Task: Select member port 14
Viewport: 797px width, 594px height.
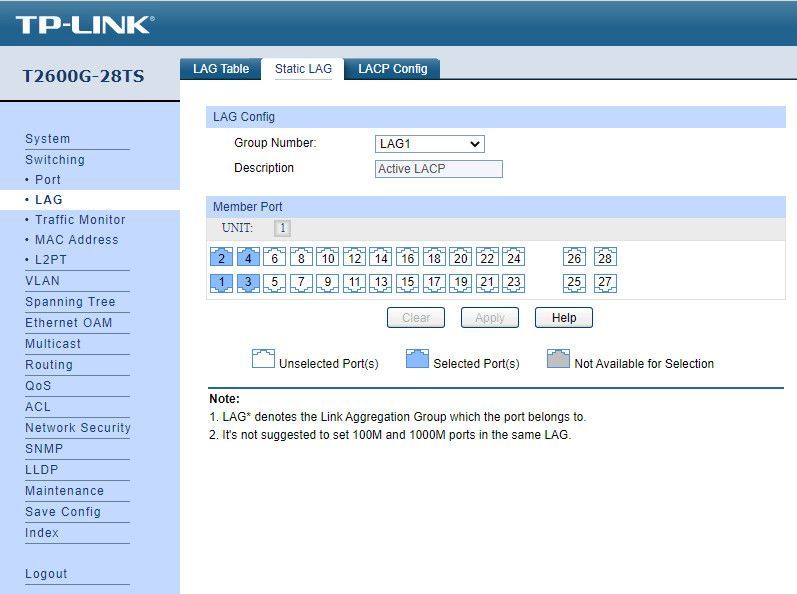Action: [381, 257]
